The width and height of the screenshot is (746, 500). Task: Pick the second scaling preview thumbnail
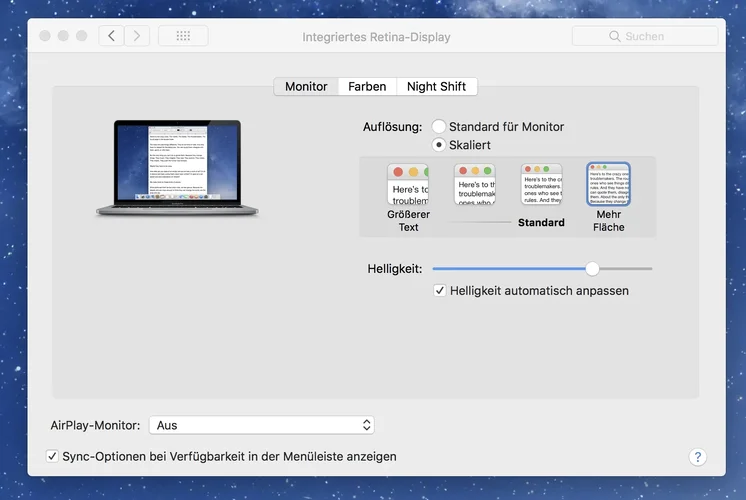pos(475,185)
